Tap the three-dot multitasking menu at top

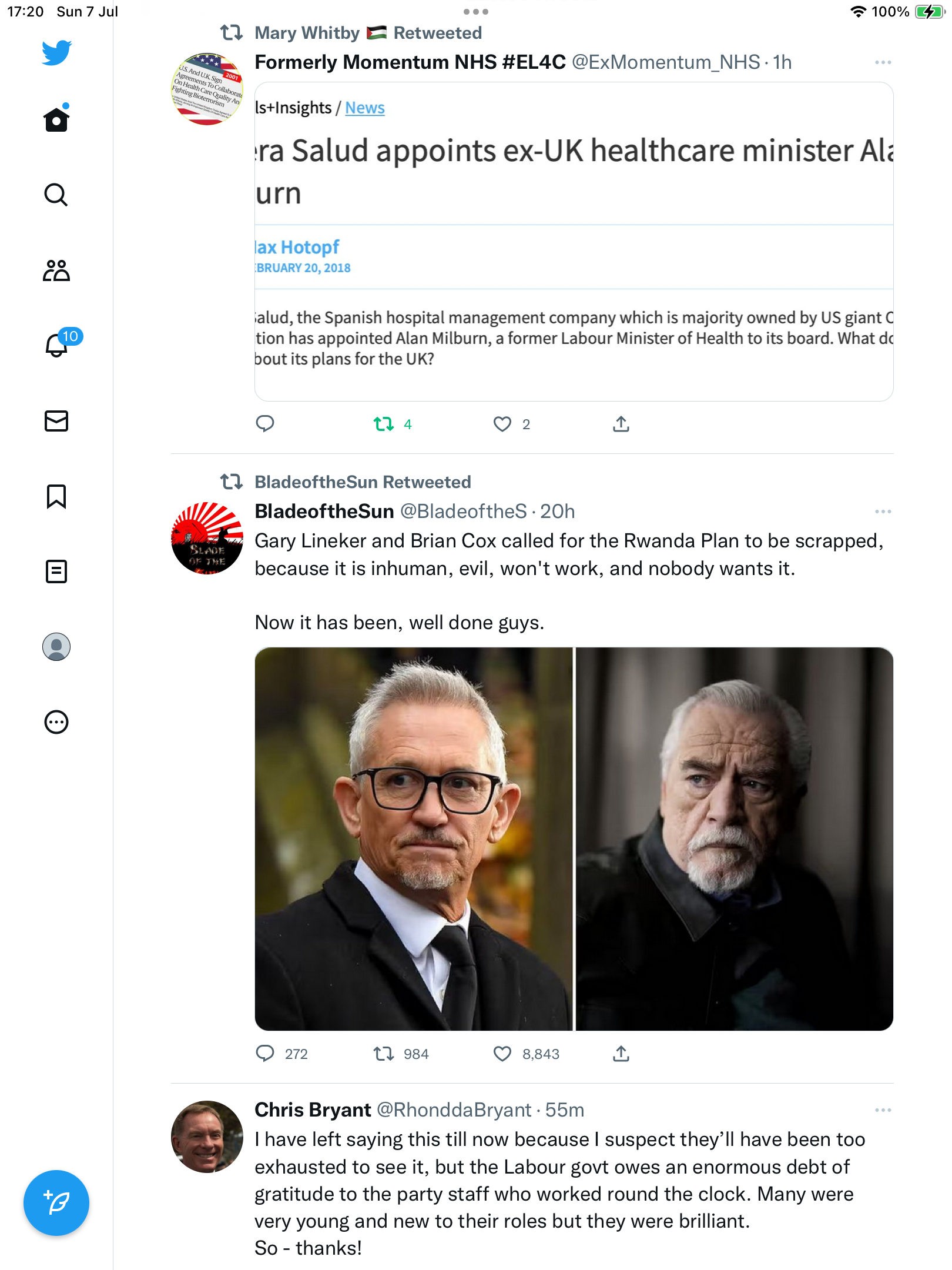tap(475, 12)
